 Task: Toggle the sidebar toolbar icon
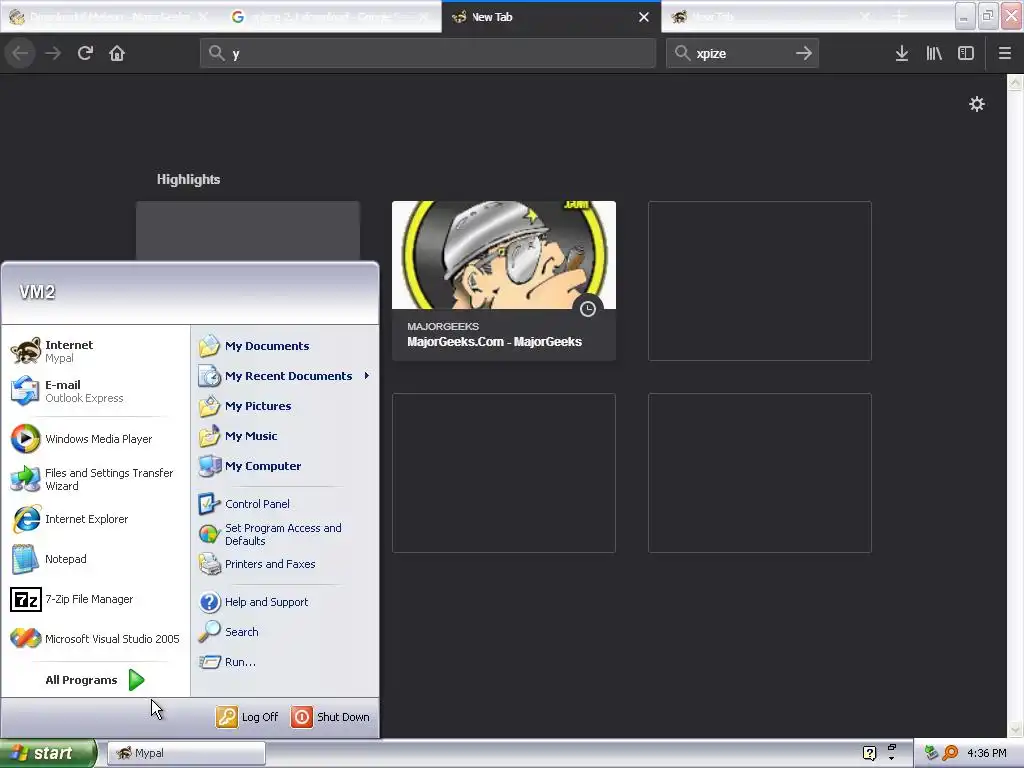966,53
